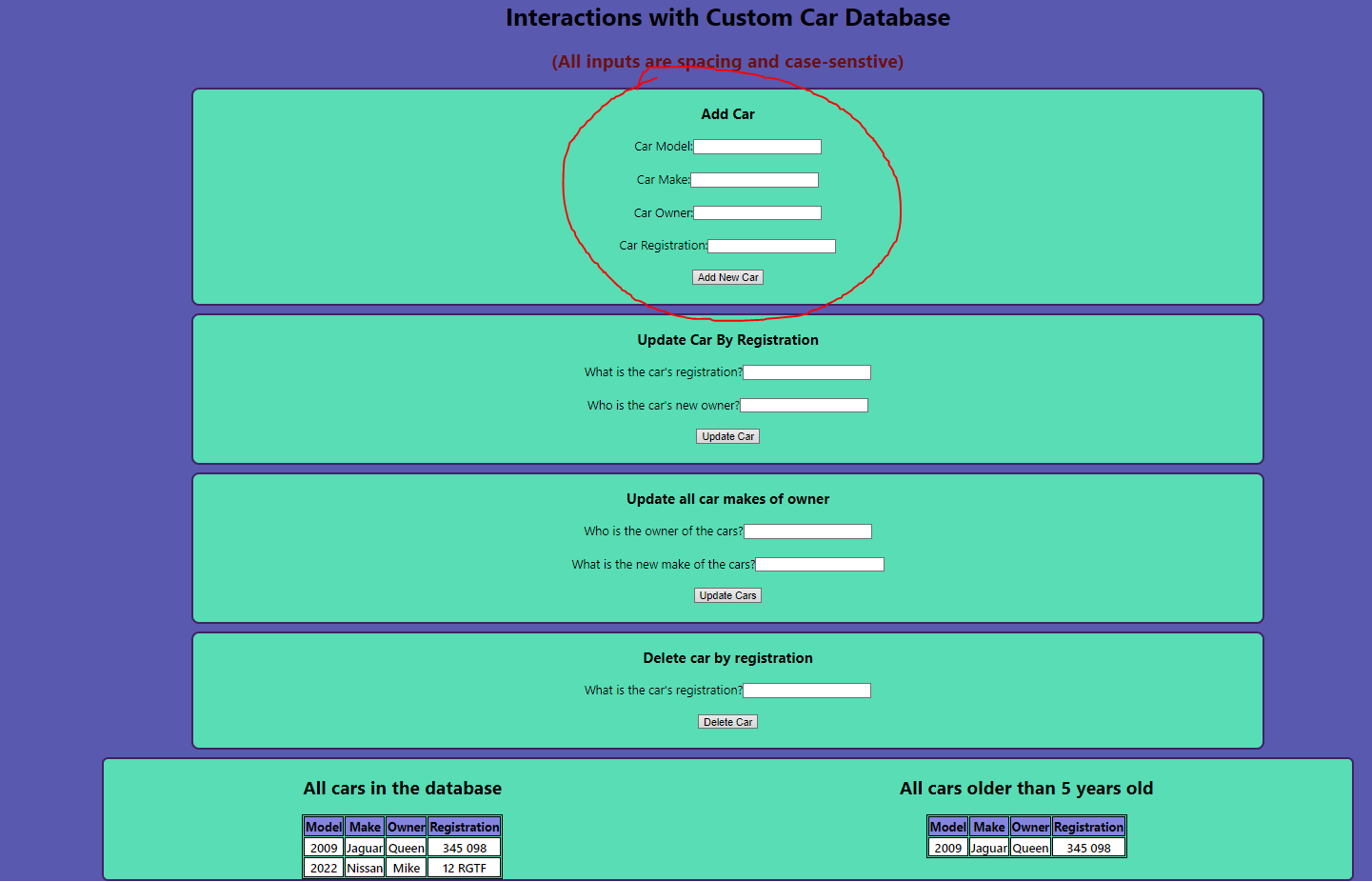Click the 12 RGTF registration cell
This screenshot has width=1372, height=882.
(464, 867)
